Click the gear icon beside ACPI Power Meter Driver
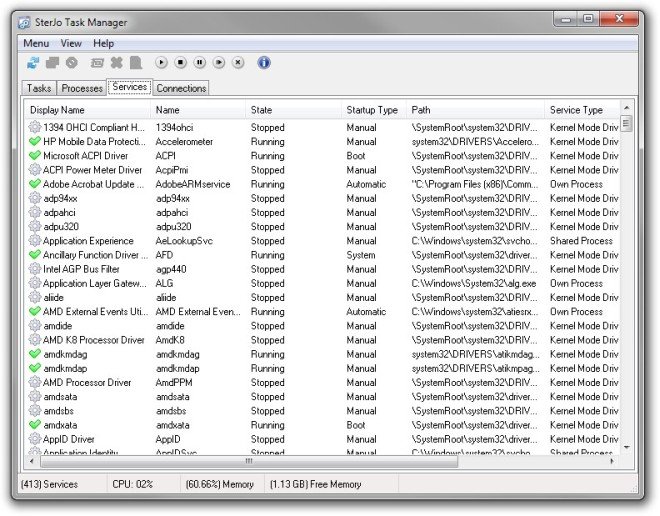Screen dimensions: 660x516 coord(35,170)
